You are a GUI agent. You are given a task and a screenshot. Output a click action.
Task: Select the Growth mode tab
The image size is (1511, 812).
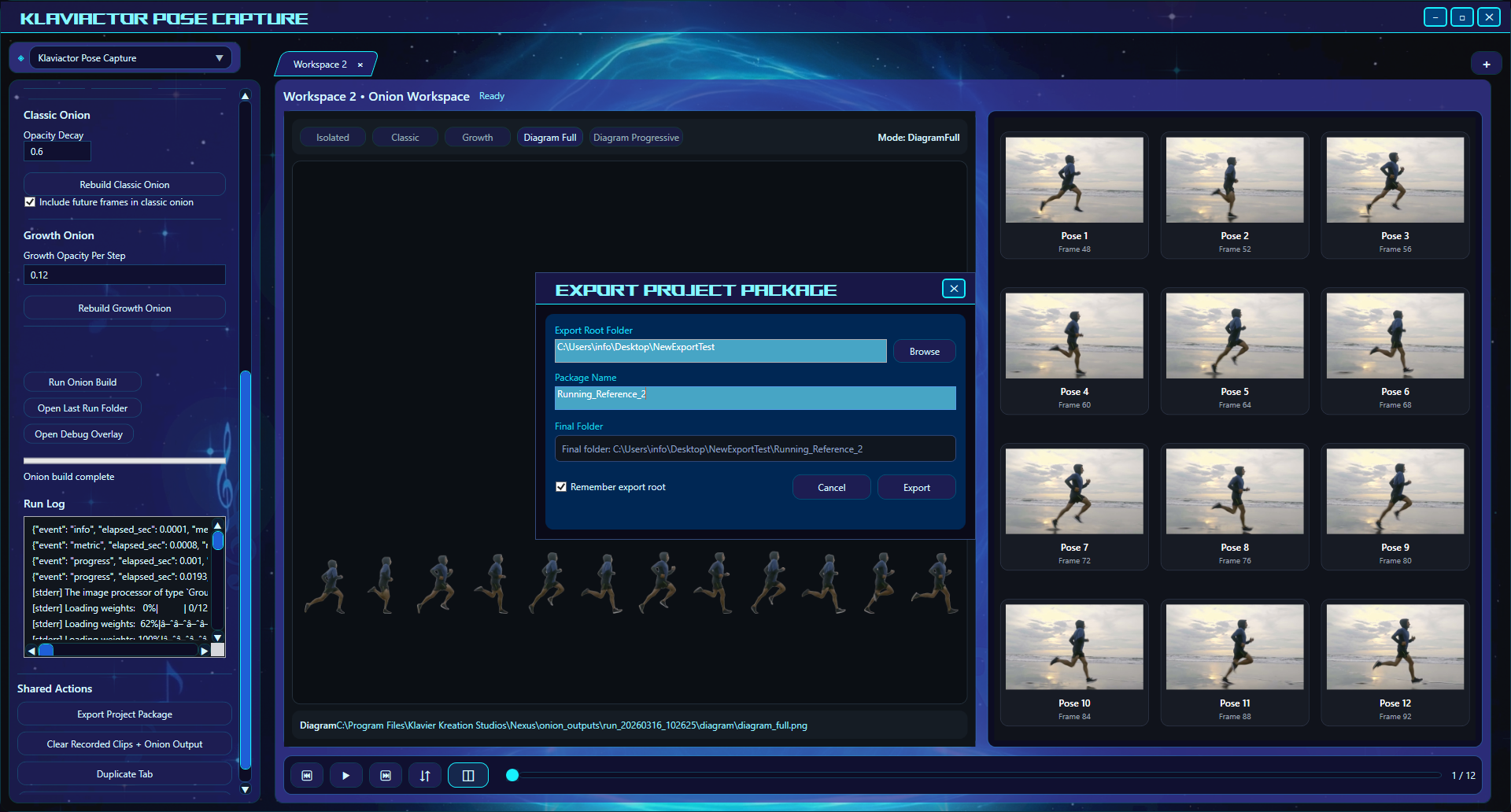pos(477,137)
